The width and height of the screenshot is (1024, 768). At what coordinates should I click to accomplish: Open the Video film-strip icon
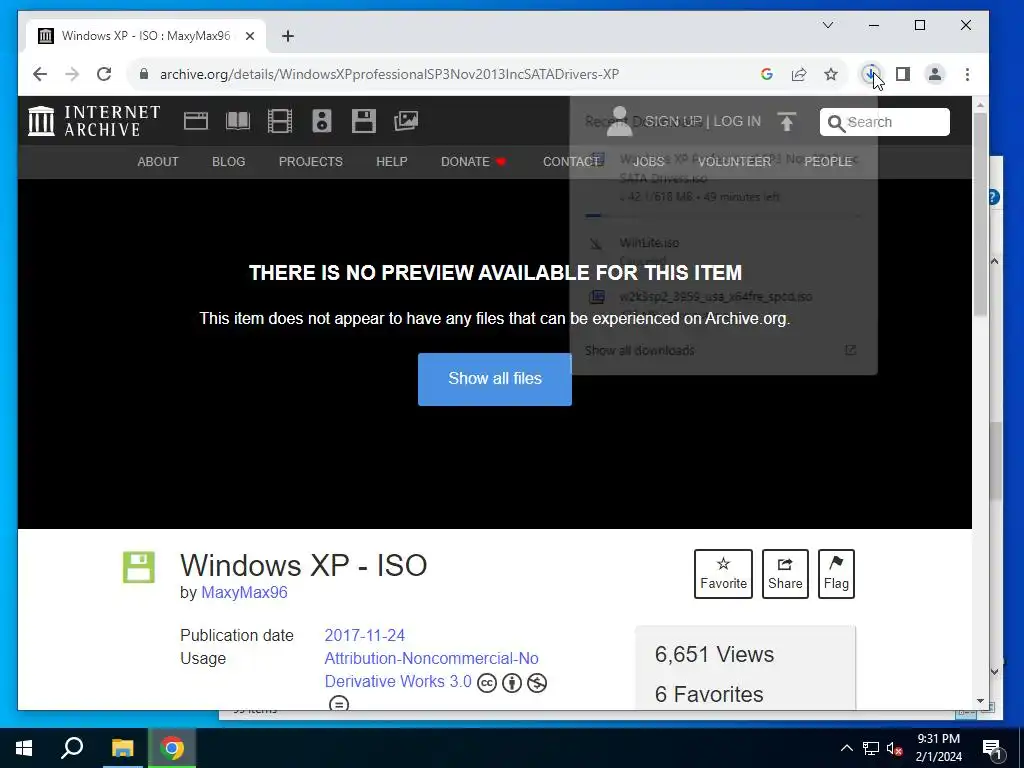[x=280, y=121]
